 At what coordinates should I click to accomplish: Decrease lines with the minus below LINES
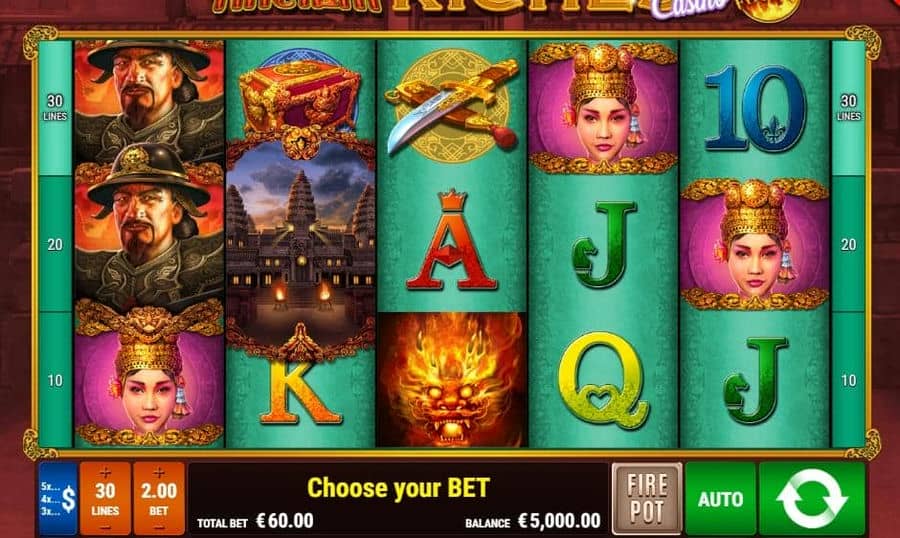(x=105, y=526)
